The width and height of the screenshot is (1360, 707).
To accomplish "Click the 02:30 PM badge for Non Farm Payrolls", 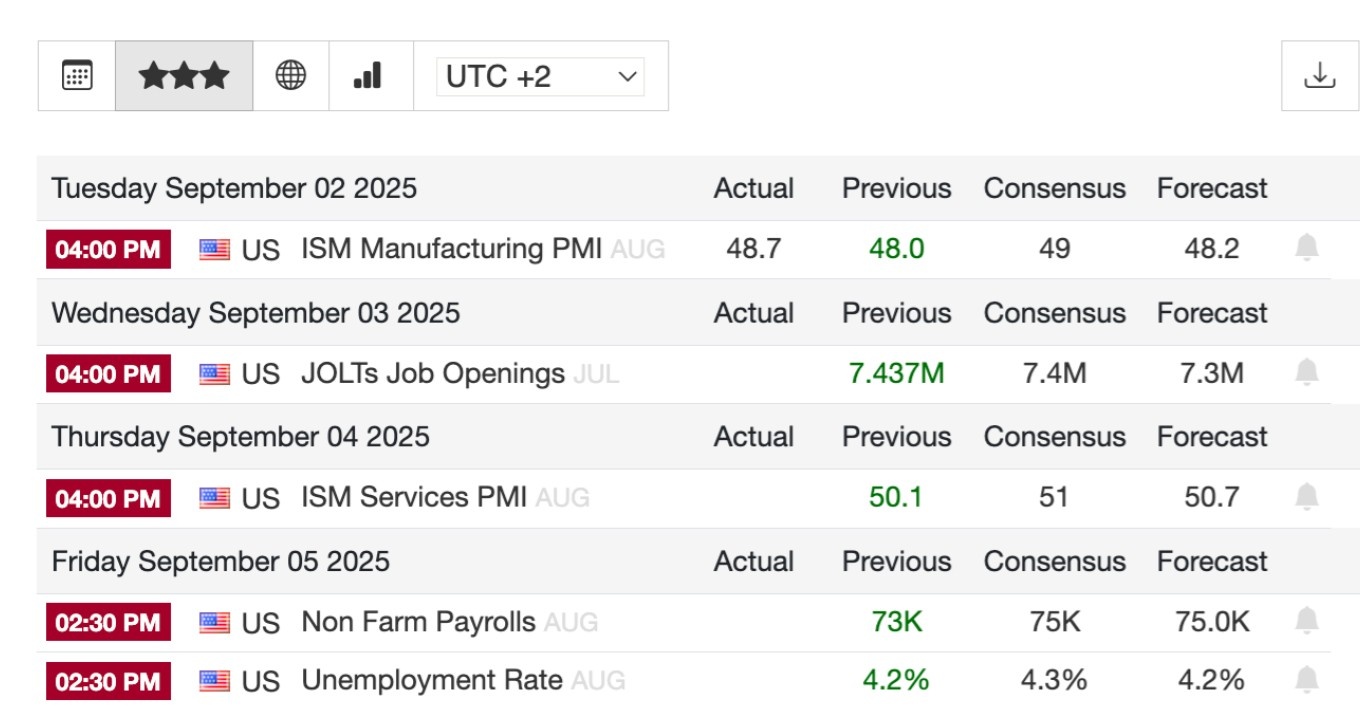I will click(108, 623).
